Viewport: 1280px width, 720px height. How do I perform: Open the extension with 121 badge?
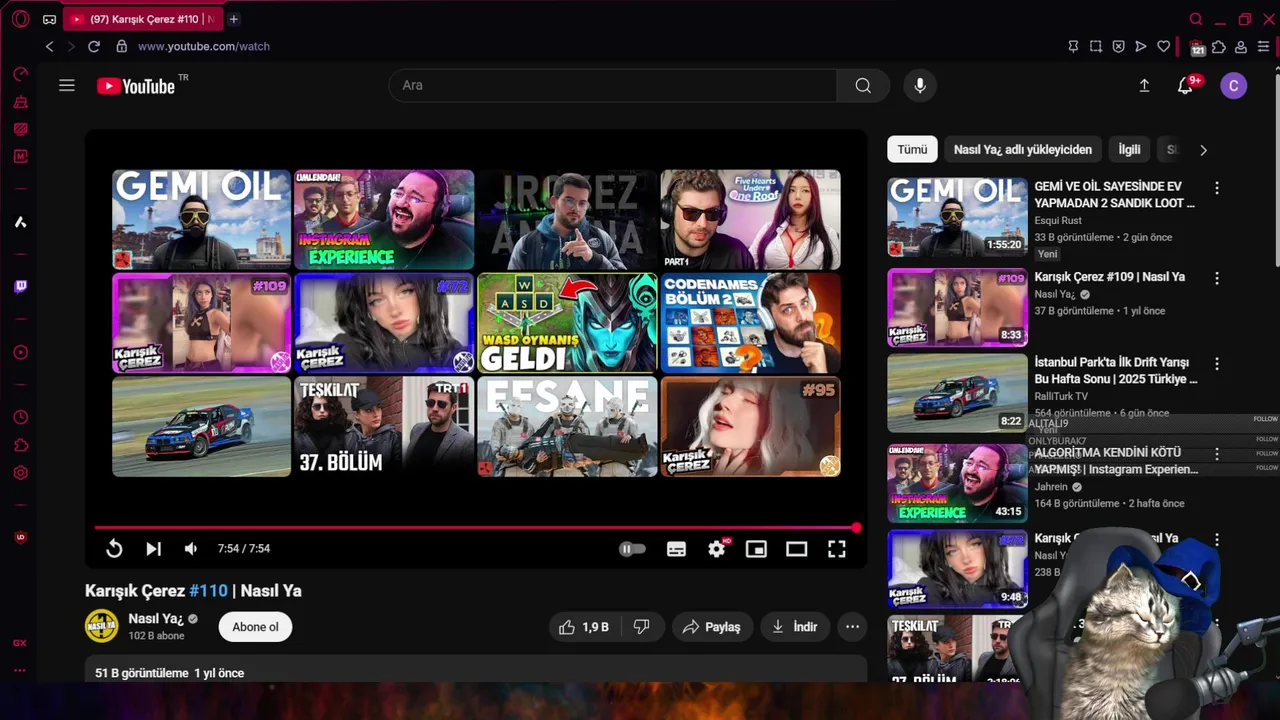point(1197,47)
